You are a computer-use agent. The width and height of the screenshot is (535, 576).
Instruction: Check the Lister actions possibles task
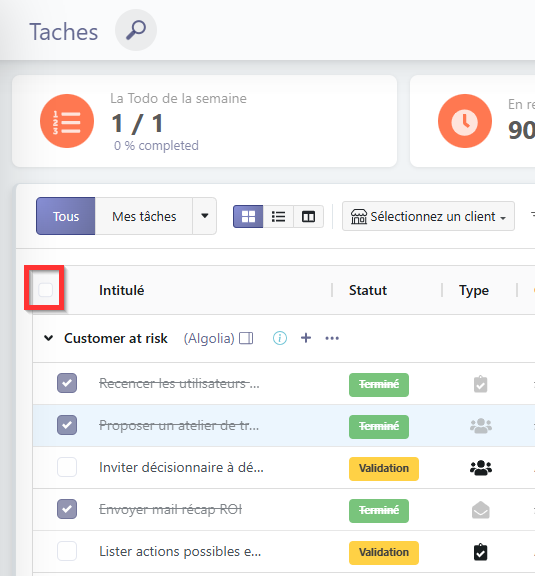click(67, 551)
